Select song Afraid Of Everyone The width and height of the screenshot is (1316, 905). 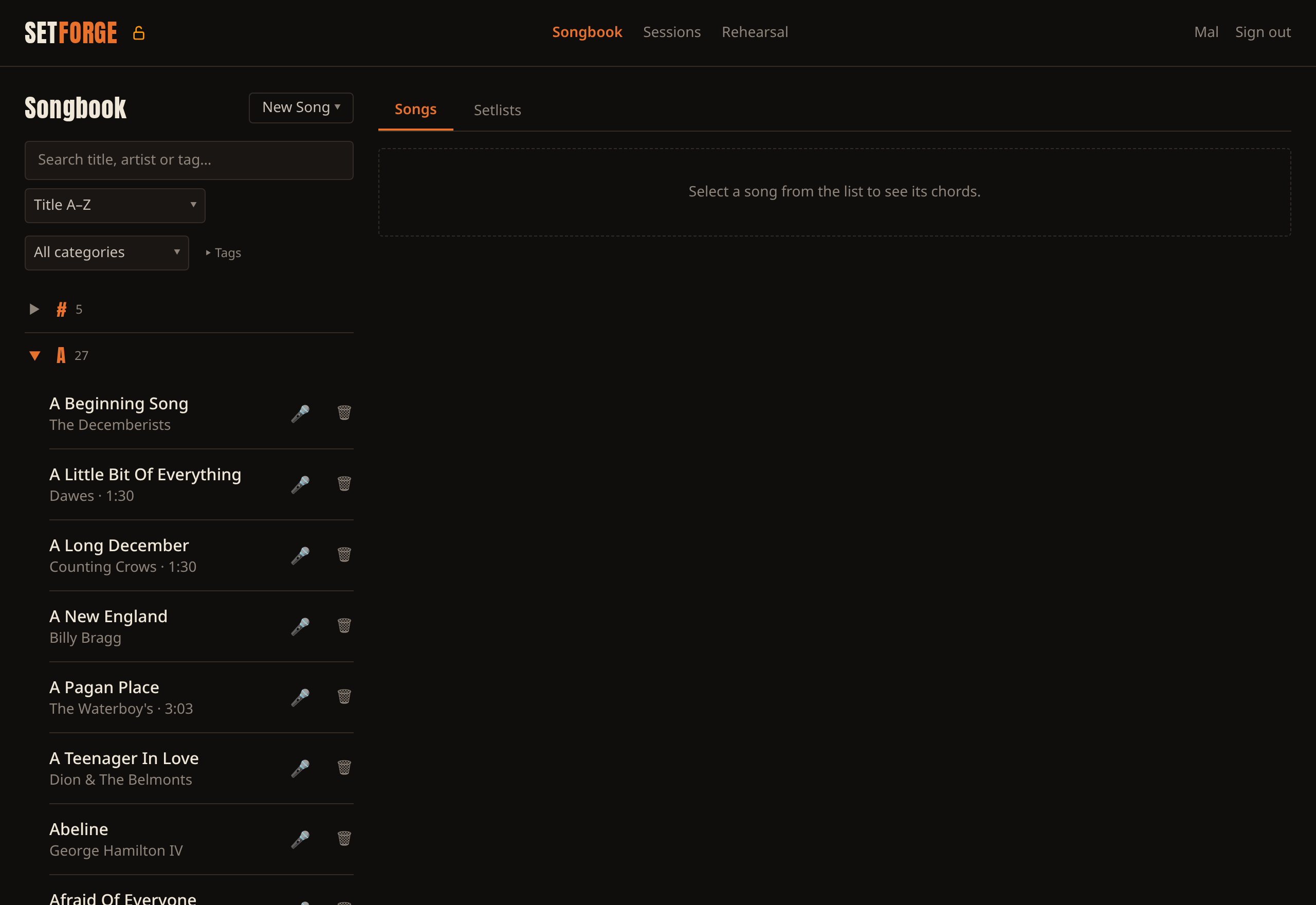pos(123,898)
